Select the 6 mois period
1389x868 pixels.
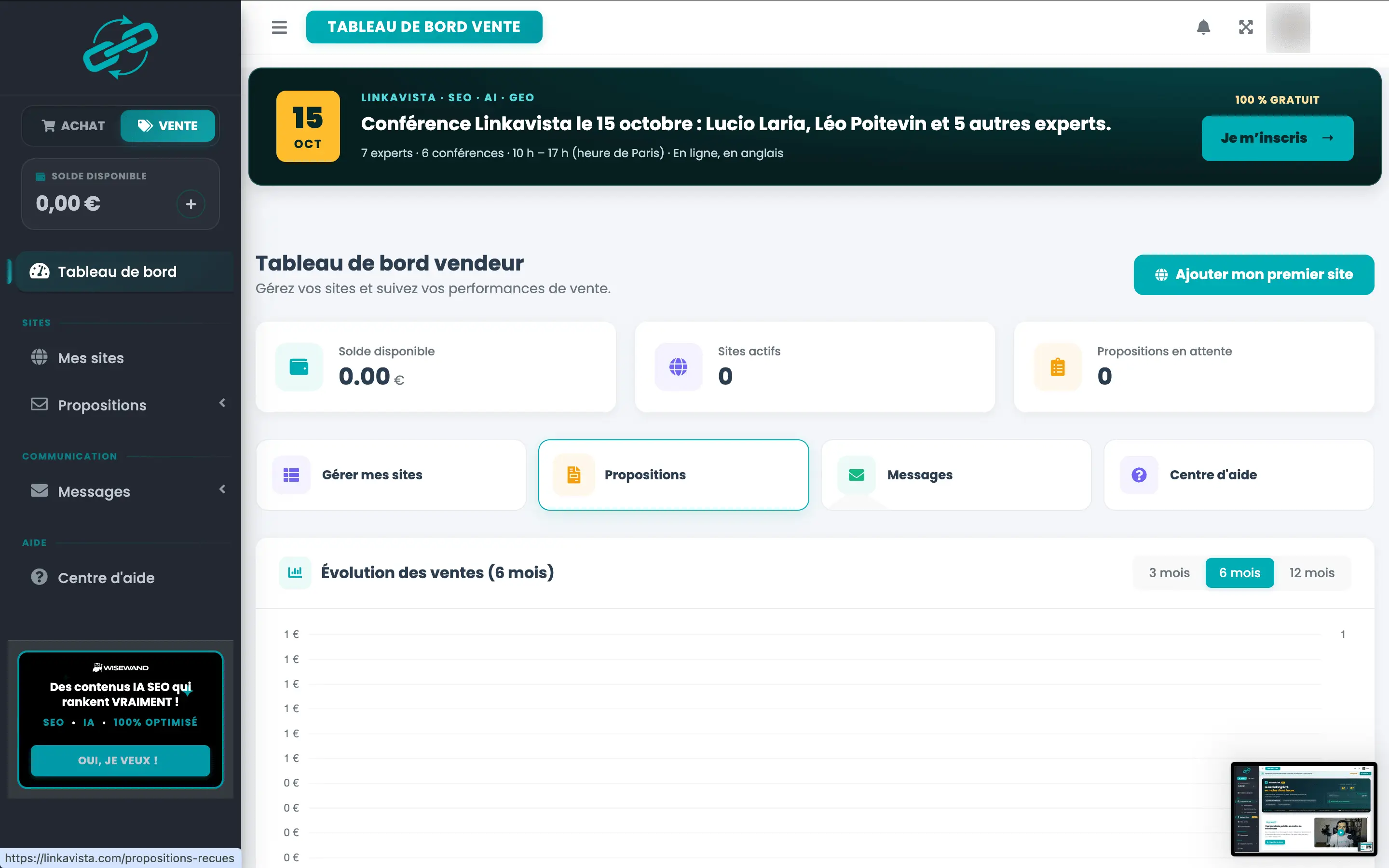pos(1240,573)
